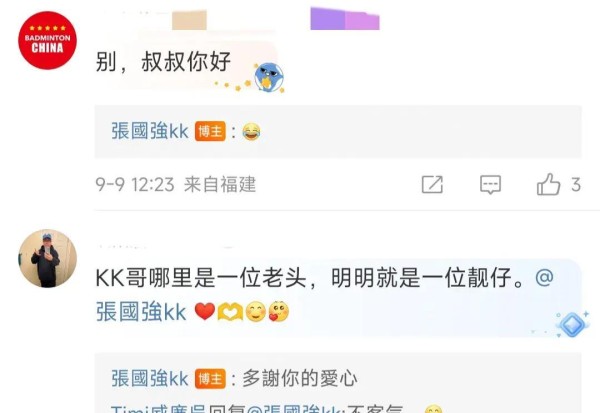Click the first comment like count 3
The image size is (600, 413).
click(576, 184)
